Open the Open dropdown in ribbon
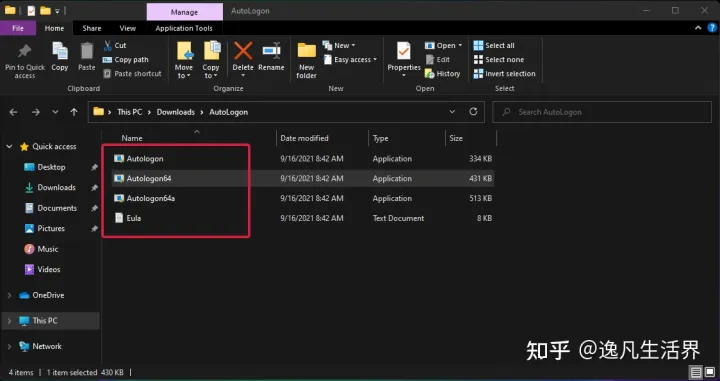 (444, 45)
